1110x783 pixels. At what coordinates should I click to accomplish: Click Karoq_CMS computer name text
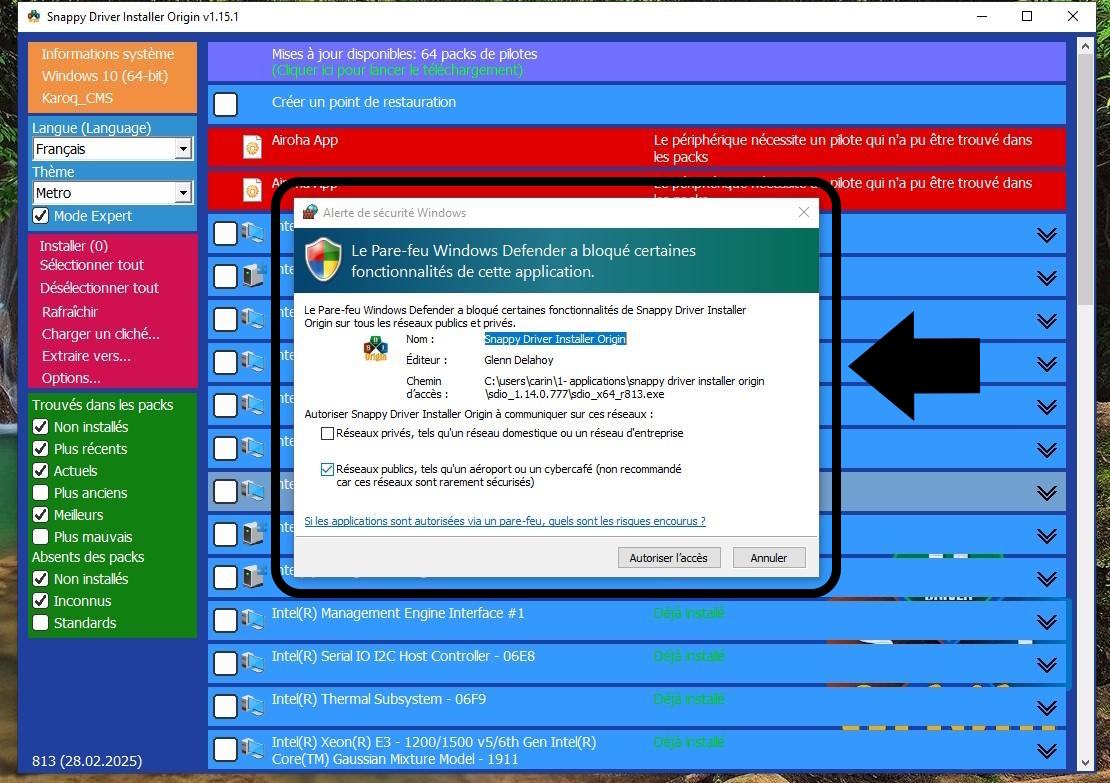coord(77,98)
